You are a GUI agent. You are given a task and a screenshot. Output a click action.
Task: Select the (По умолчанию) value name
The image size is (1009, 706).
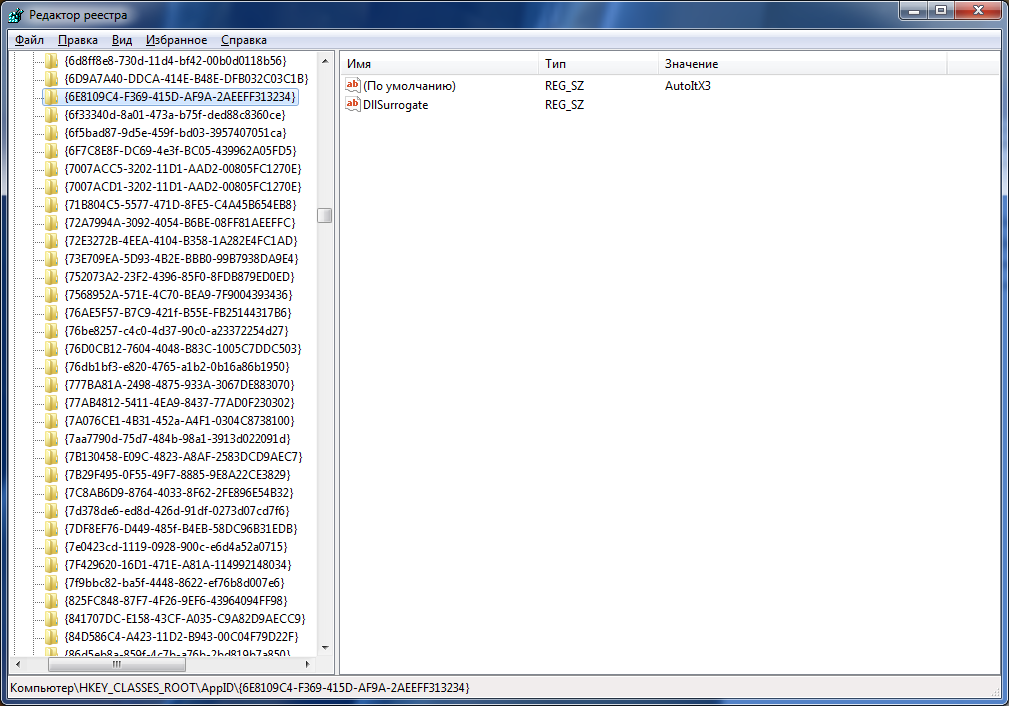[x=409, y=86]
